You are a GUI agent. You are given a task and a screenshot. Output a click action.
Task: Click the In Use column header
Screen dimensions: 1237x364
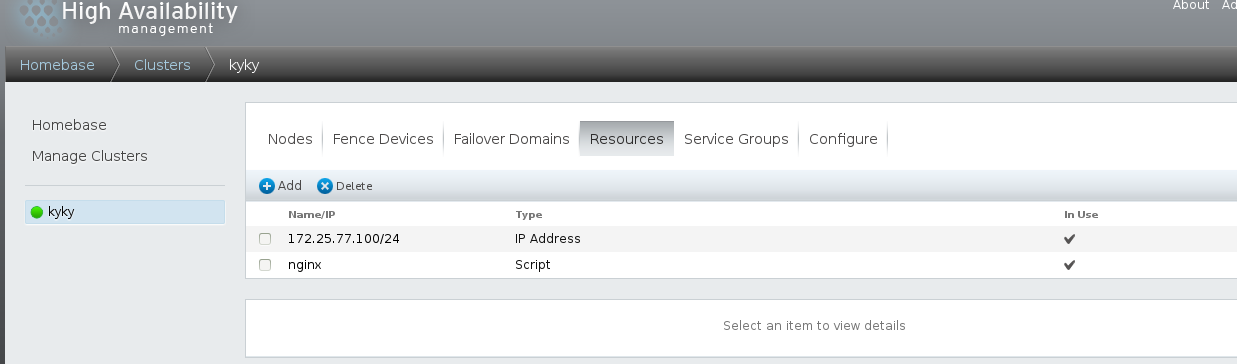[x=1081, y=214]
